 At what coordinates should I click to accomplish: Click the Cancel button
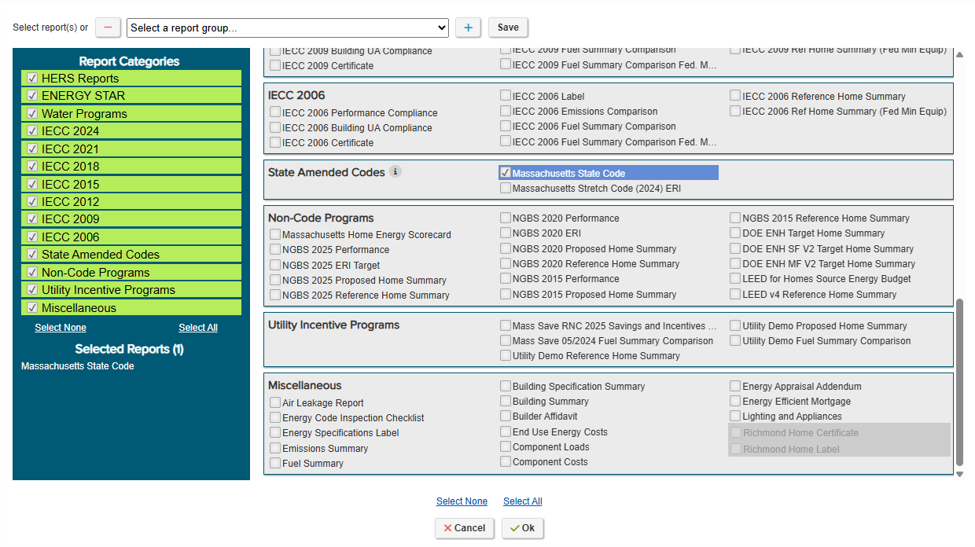[x=464, y=528]
